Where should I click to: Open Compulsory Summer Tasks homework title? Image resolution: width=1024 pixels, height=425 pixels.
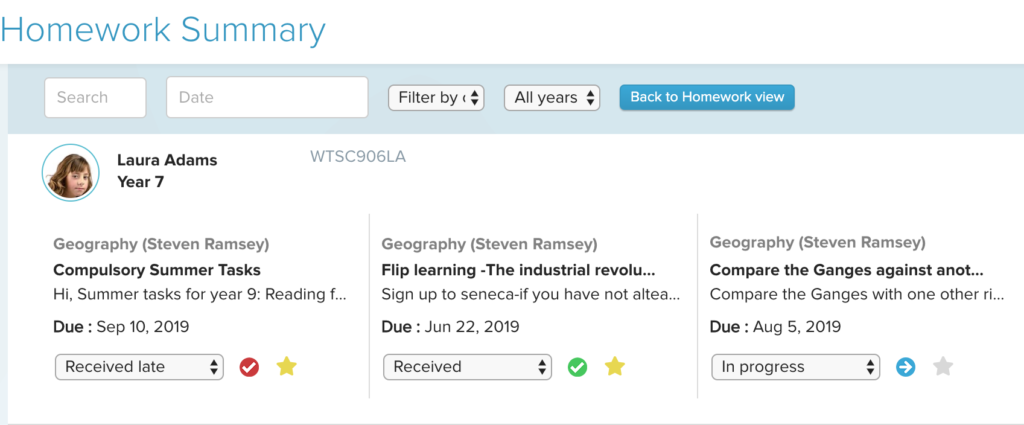pos(157,270)
